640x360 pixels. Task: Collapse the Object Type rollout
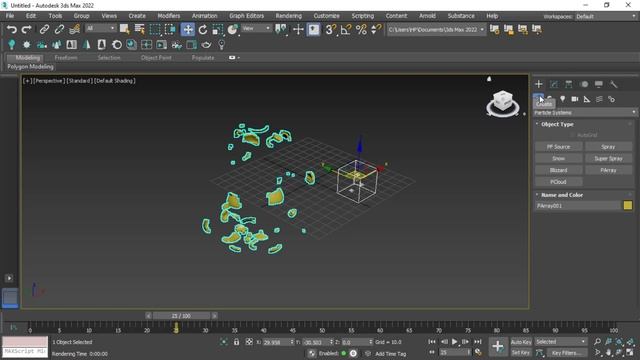coord(557,124)
